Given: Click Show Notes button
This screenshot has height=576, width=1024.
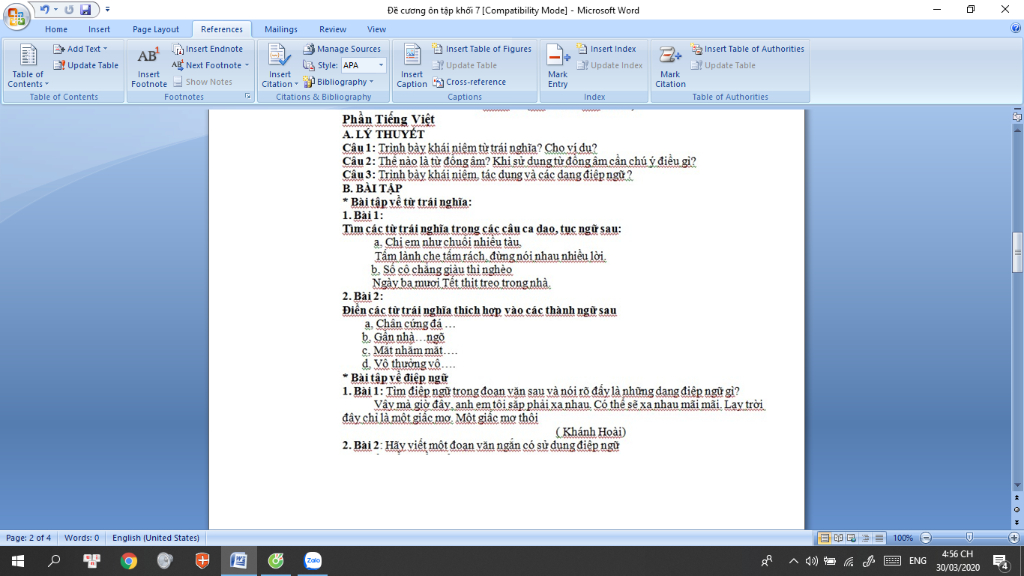Looking at the screenshot, I should click(202, 82).
